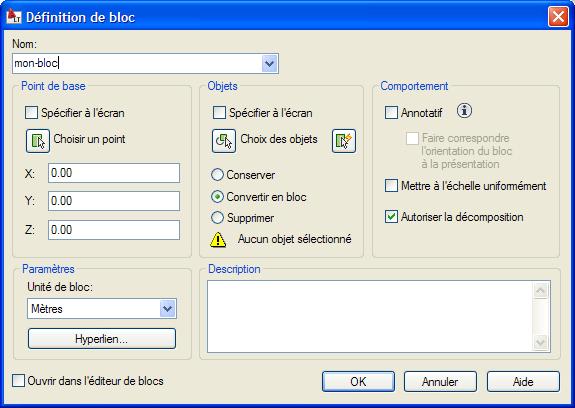Close the Définition de bloc dialog
The image size is (575, 408).
click(x=558, y=17)
